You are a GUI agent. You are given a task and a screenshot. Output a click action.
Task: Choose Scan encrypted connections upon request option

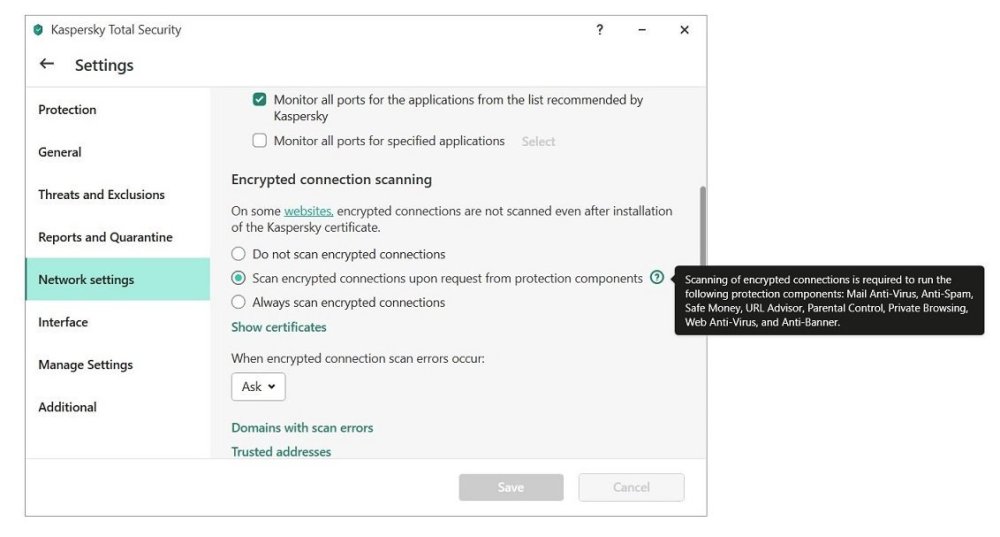pyautogui.click(x=239, y=278)
